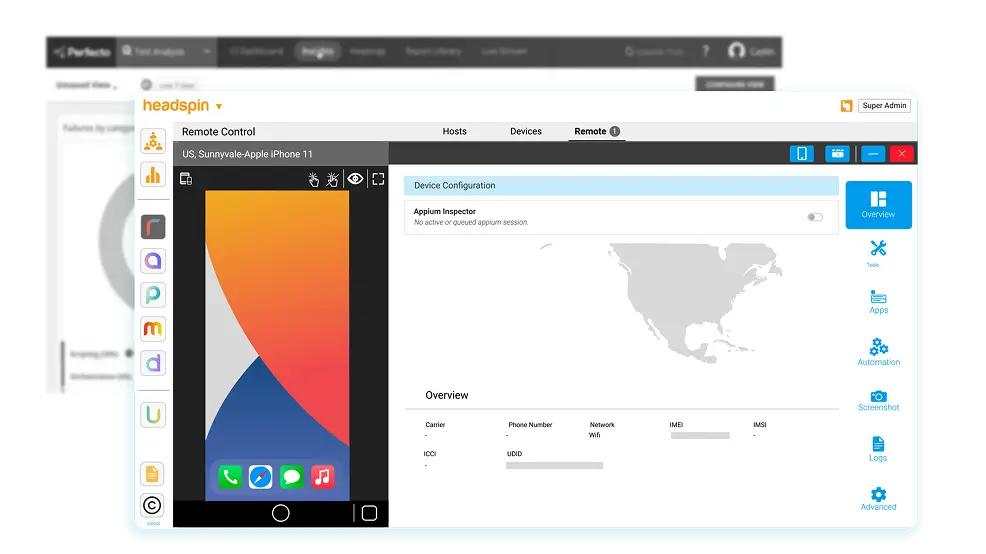Click the orange icon beside Super Admin

846,106
